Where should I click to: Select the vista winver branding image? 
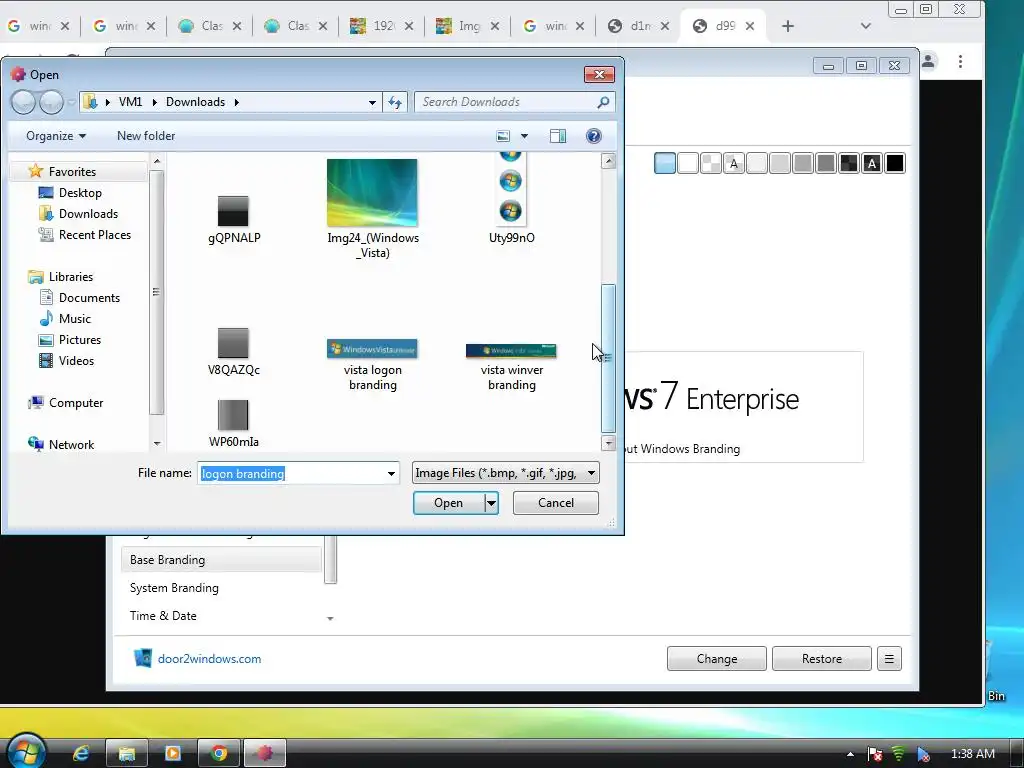[x=511, y=367]
